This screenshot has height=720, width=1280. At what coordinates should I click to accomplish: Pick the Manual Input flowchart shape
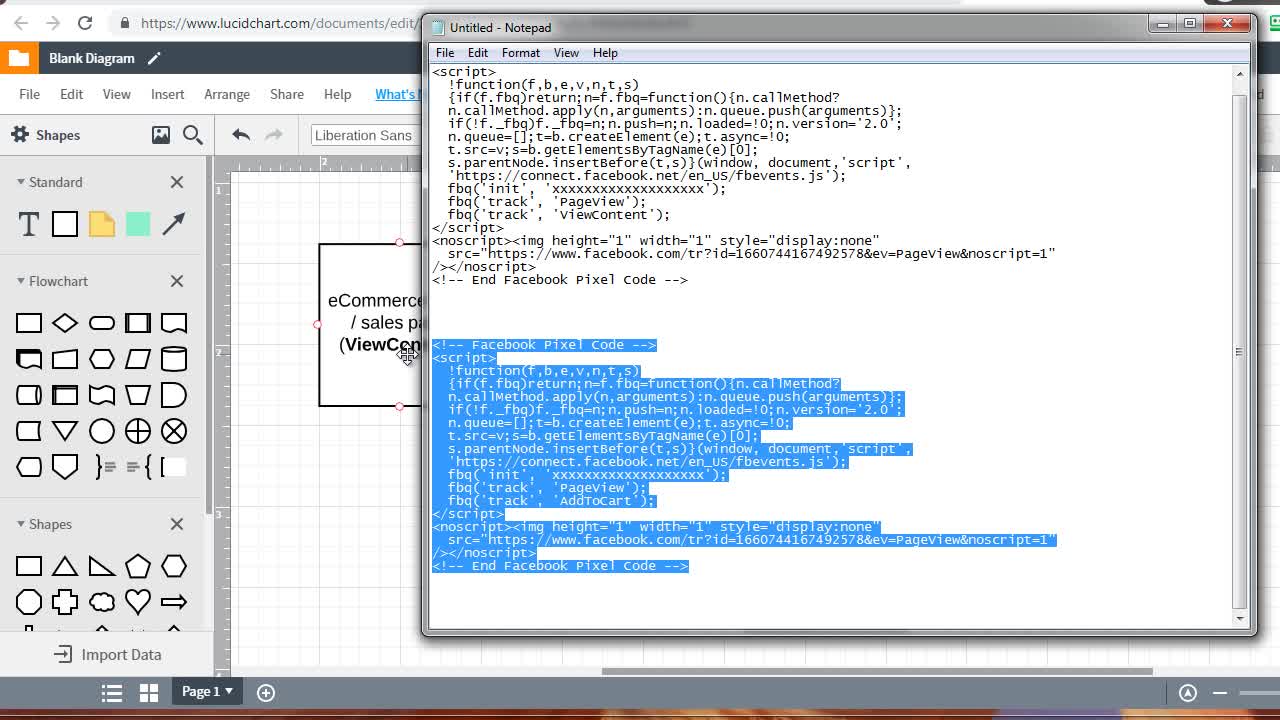pos(65,359)
